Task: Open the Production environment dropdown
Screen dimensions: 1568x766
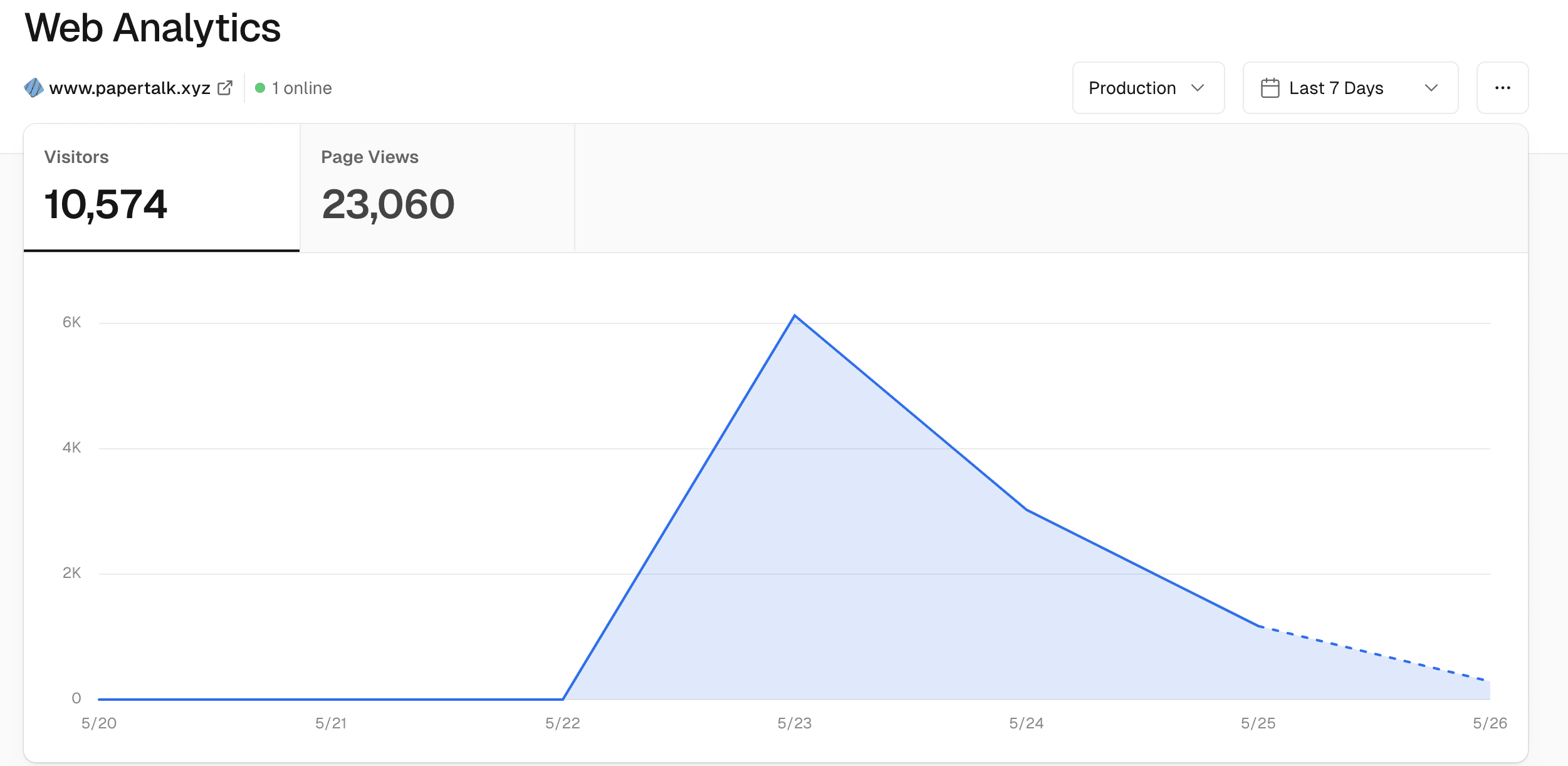Action: click(x=1147, y=88)
